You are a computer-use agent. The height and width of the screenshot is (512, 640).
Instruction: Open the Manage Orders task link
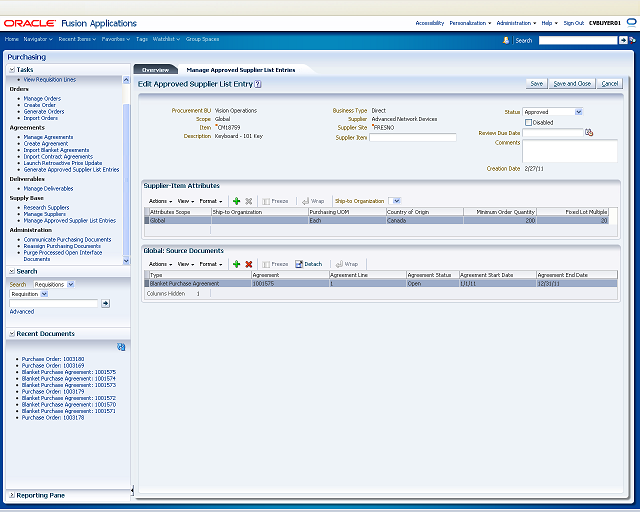coord(42,98)
